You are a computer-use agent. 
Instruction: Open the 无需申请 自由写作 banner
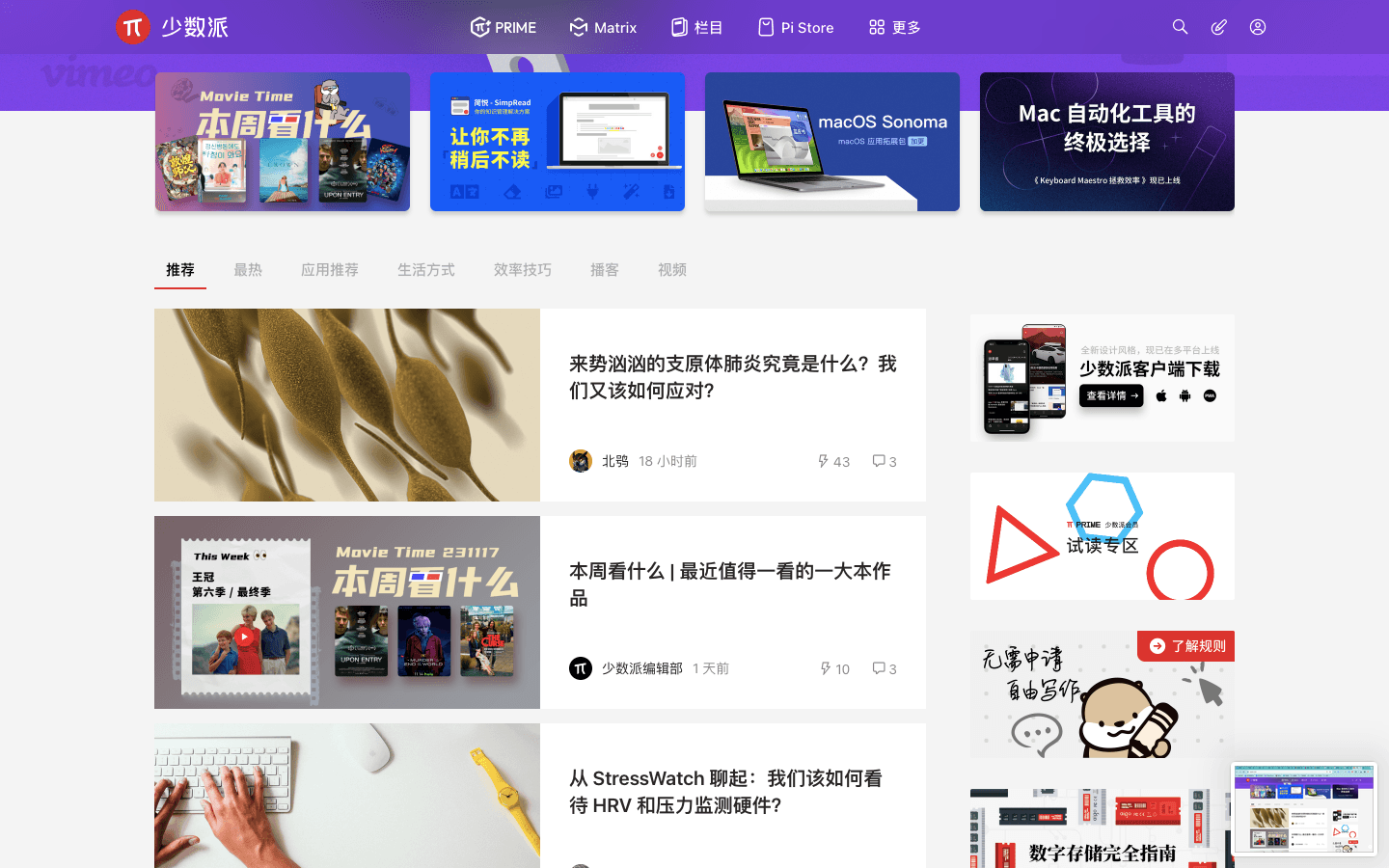coord(1103,695)
